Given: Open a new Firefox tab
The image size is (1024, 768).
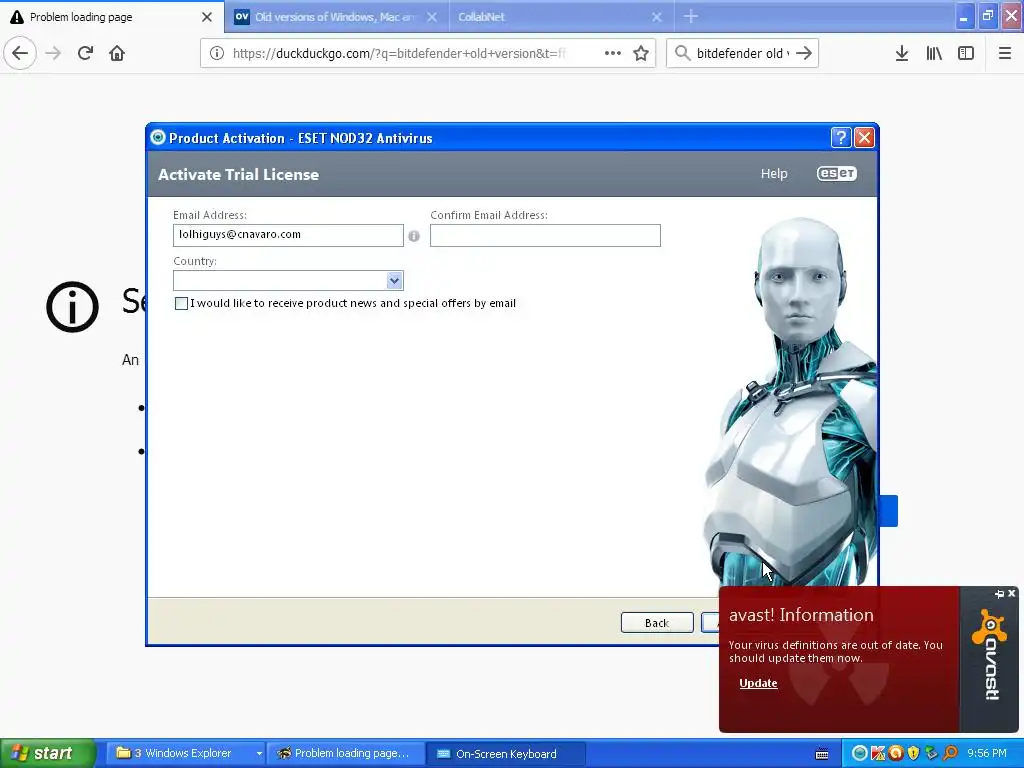Looking at the screenshot, I should tap(691, 17).
